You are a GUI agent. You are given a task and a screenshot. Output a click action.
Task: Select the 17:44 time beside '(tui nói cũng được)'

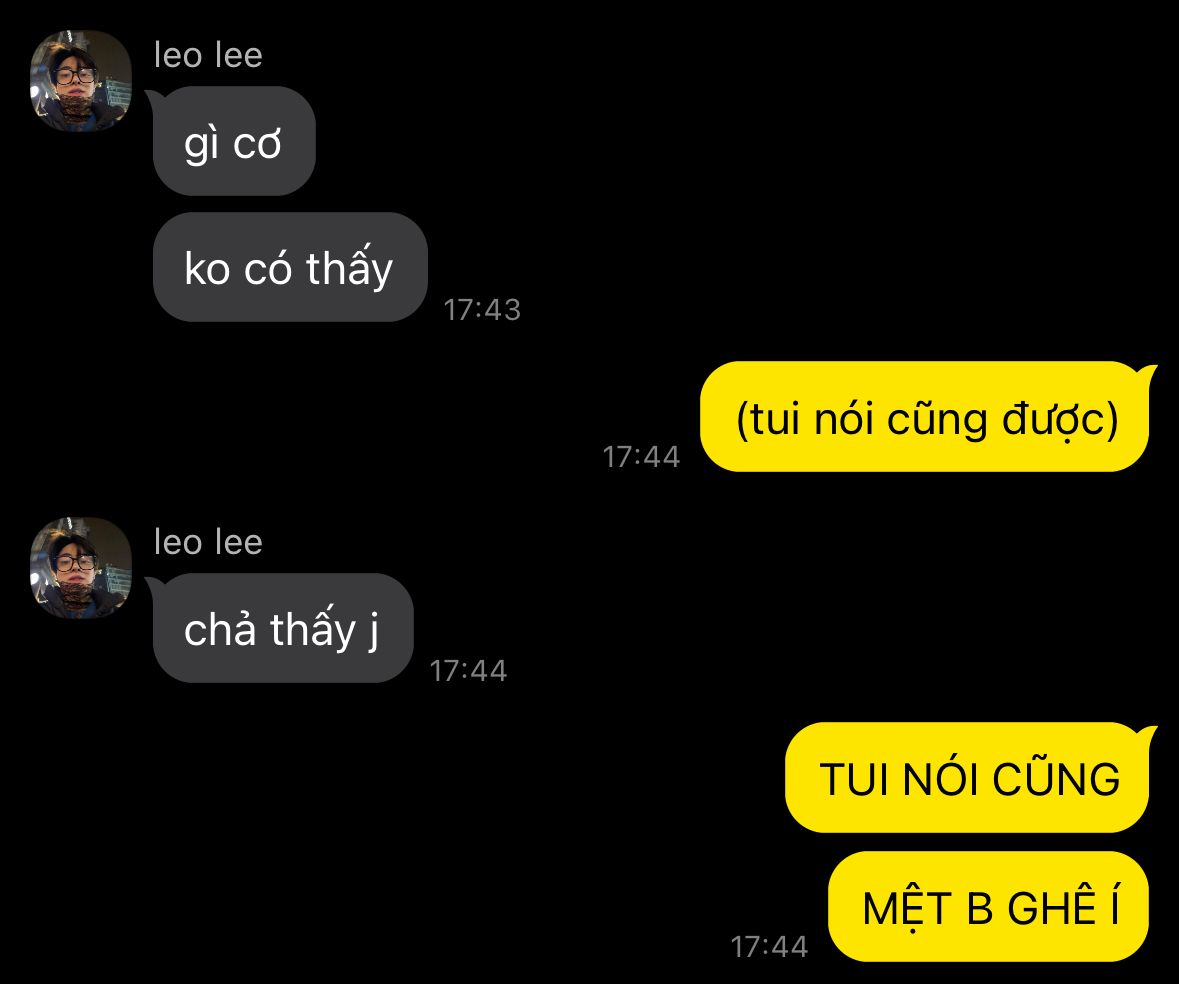[x=641, y=457]
